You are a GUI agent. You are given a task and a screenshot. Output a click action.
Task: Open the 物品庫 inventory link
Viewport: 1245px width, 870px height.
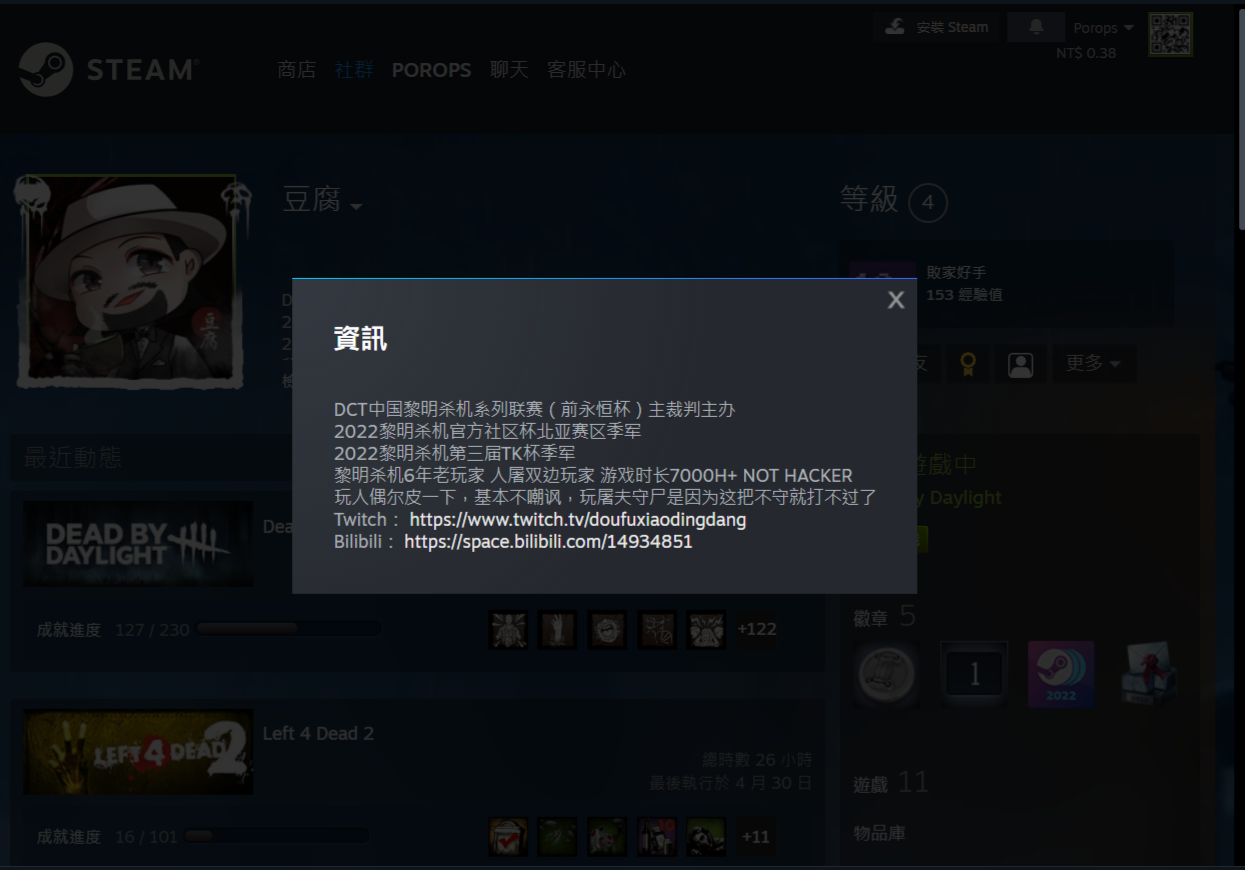pos(879,832)
